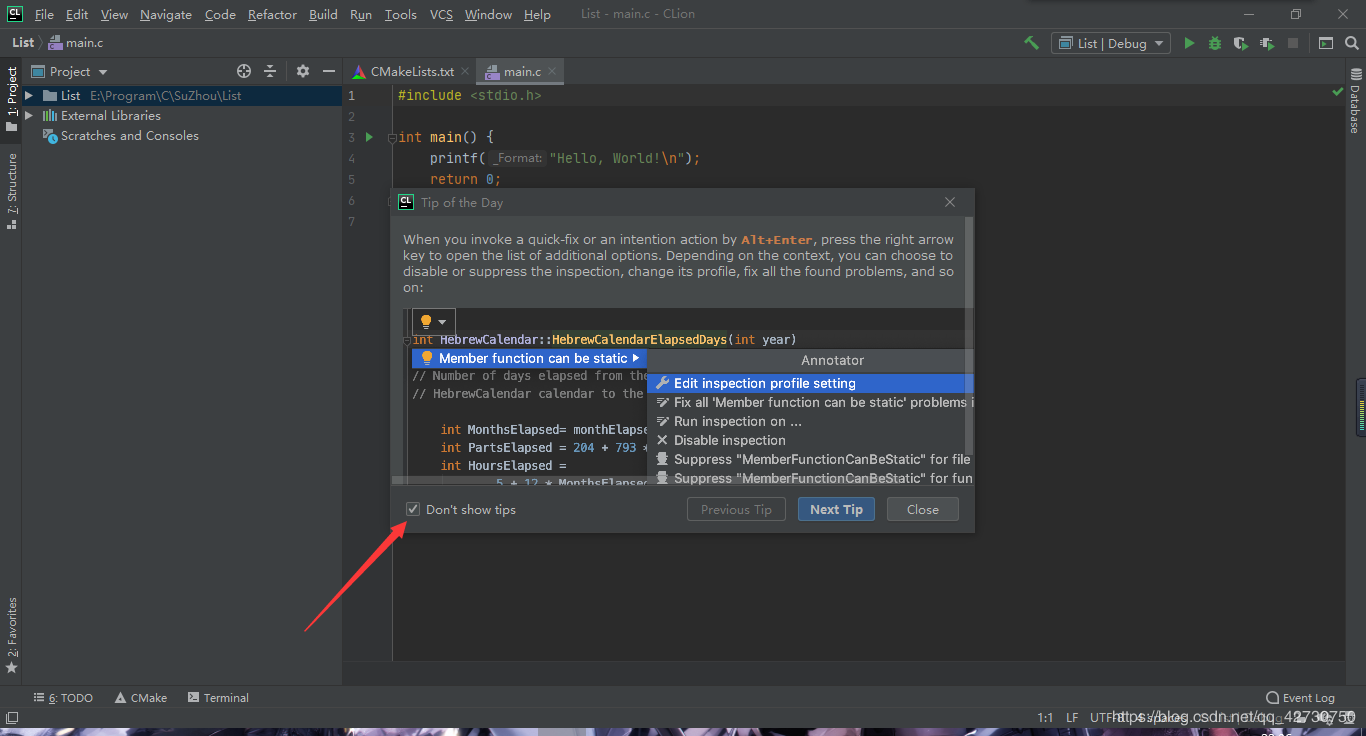Screen dimensions: 1366x736
Task: Open the List | Debug configuration dropdown
Action: (x=1110, y=43)
